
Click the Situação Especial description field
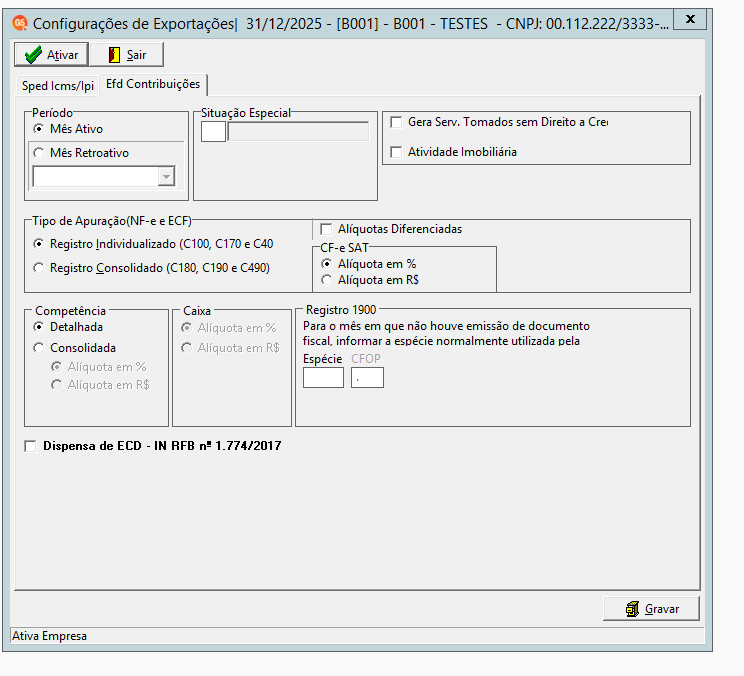pos(298,132)
